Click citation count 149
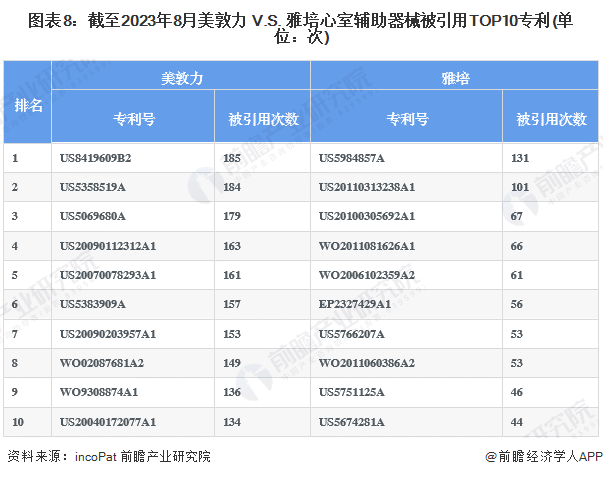This screenshot has height=477, width=603. pyautogui.click(x=232, y=363)
